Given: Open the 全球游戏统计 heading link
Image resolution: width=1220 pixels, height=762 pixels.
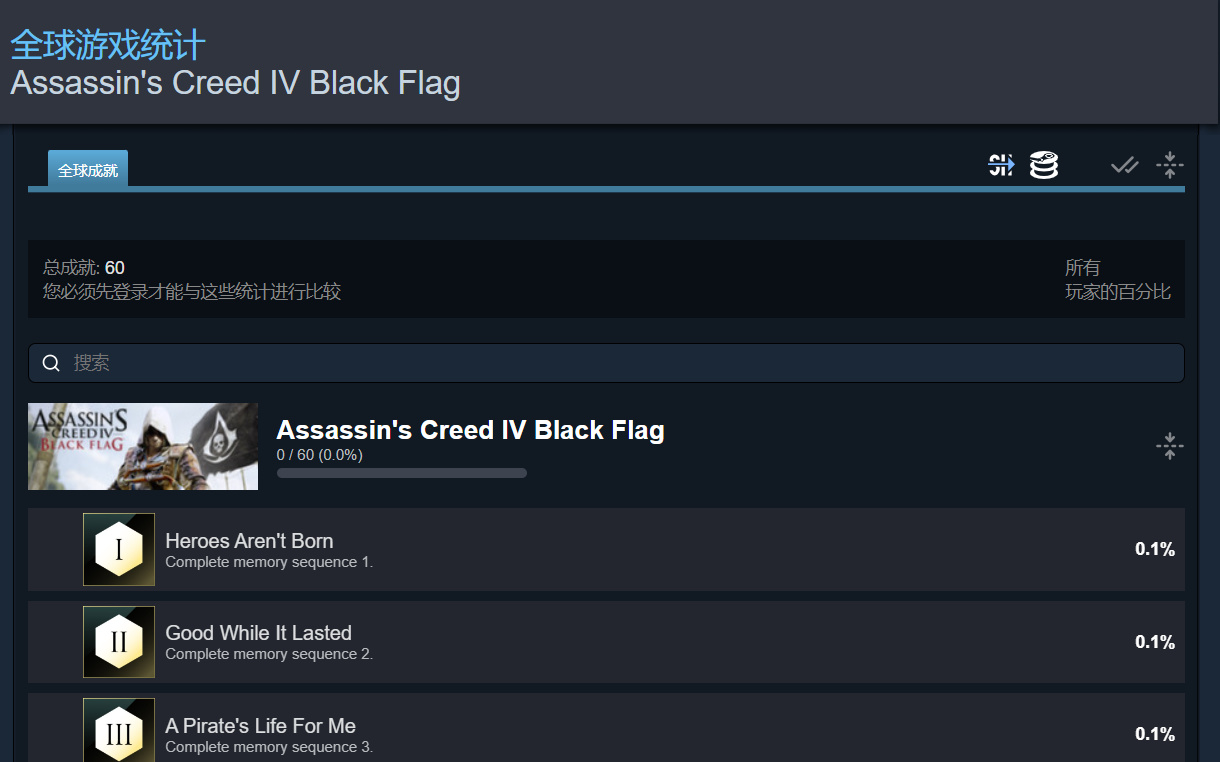Looking at the screenshot, I should tap(108, 46).
